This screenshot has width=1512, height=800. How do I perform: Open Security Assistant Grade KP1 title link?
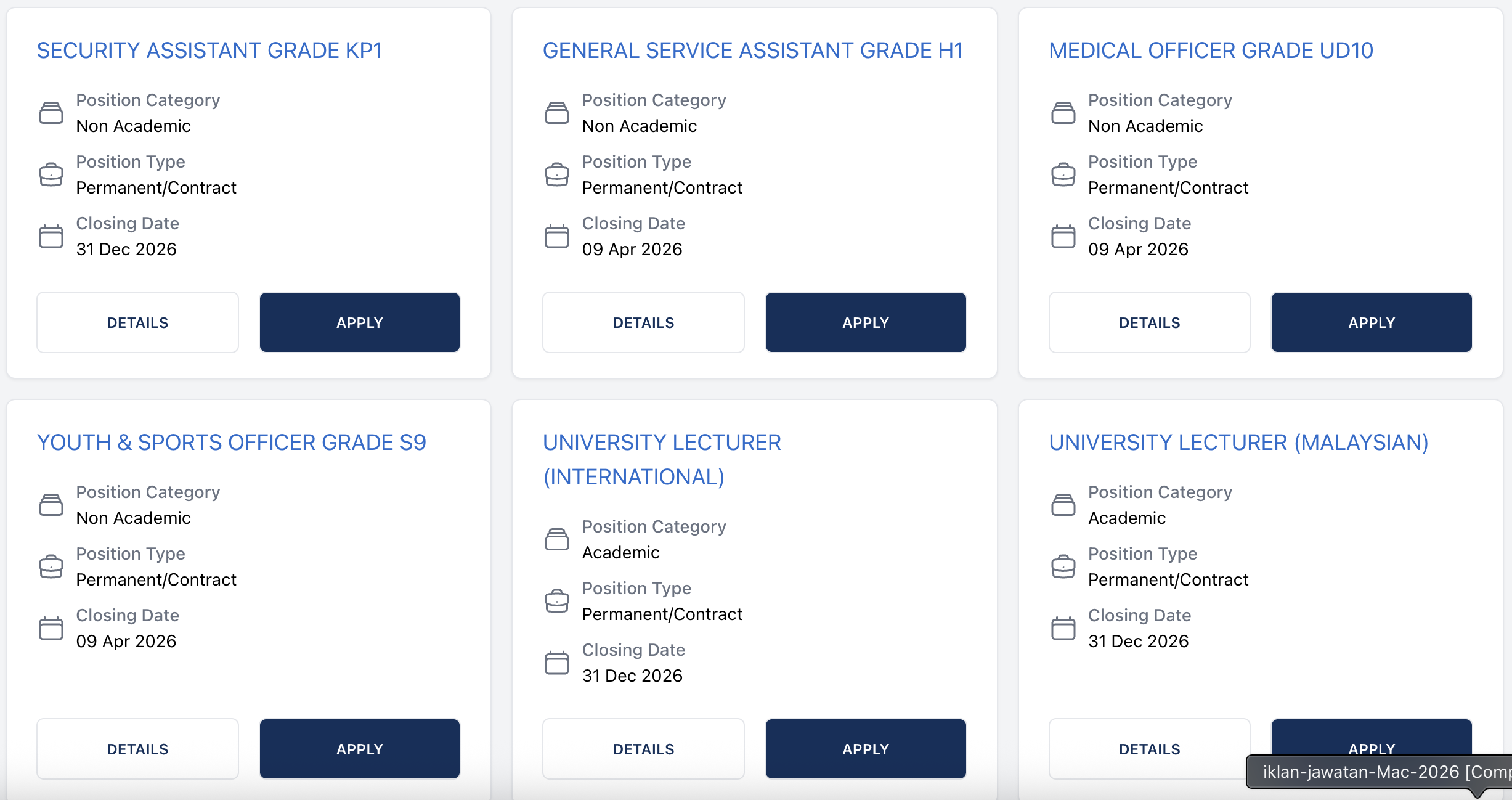(209, 51)
